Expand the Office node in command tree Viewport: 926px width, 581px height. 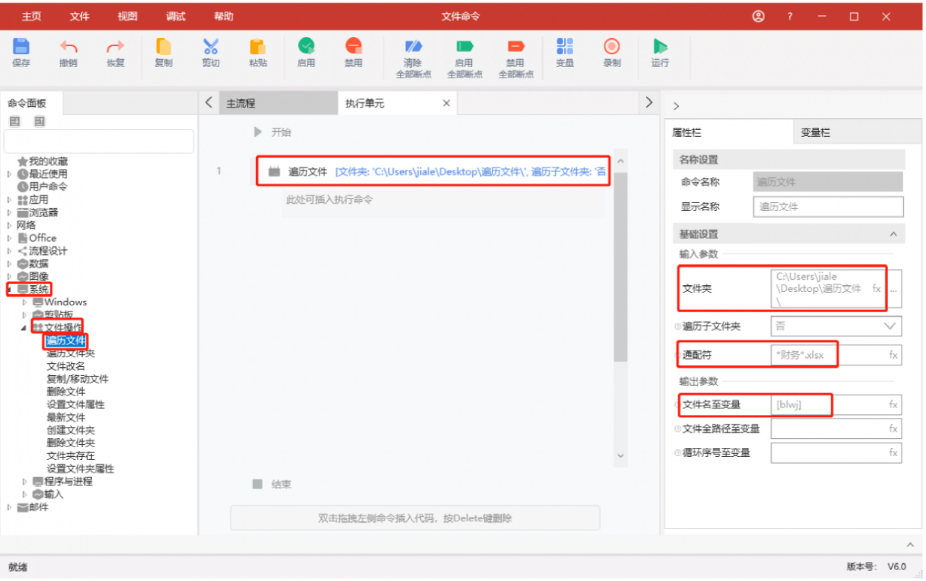pyautogui.click(x=10, y=238)
